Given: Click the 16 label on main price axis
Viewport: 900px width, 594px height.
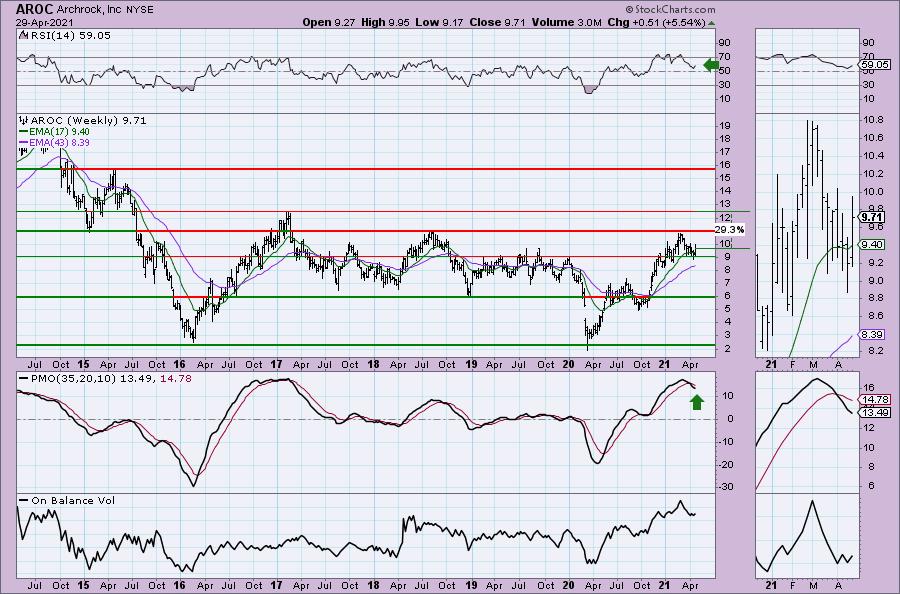Looking at the screenshot, I should (x=724, y=165).
